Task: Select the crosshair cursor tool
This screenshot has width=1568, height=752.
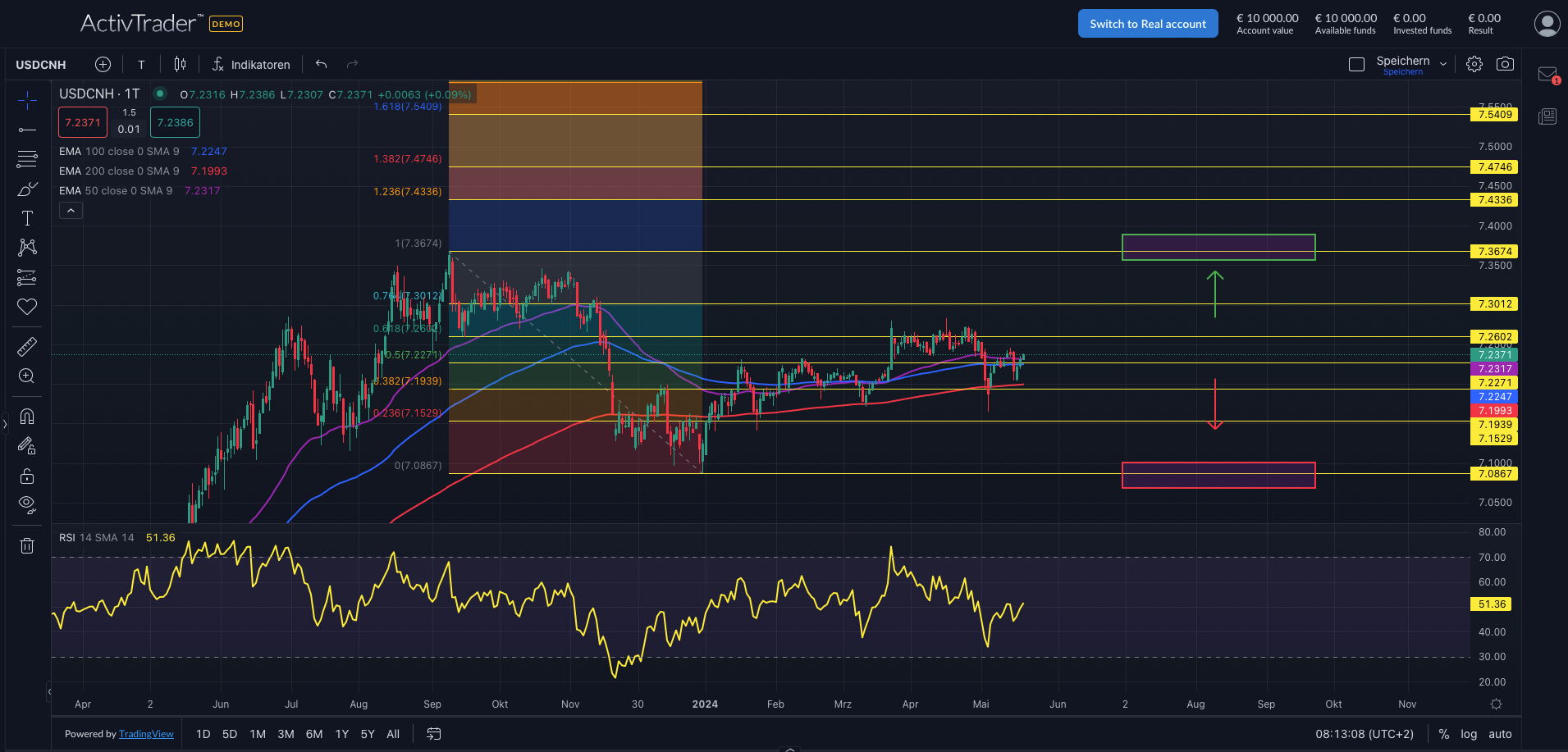Action: 27,98
